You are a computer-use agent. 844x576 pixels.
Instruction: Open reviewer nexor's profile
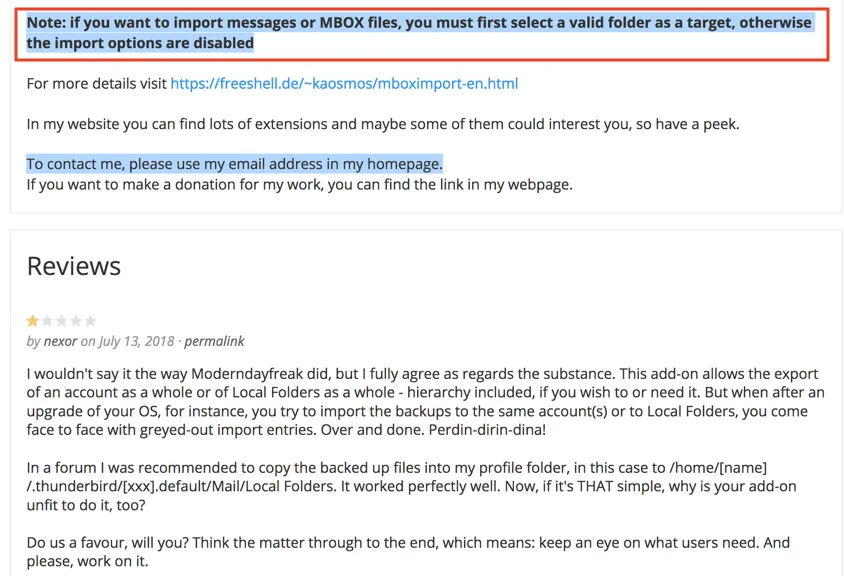[x=60, y=341]
